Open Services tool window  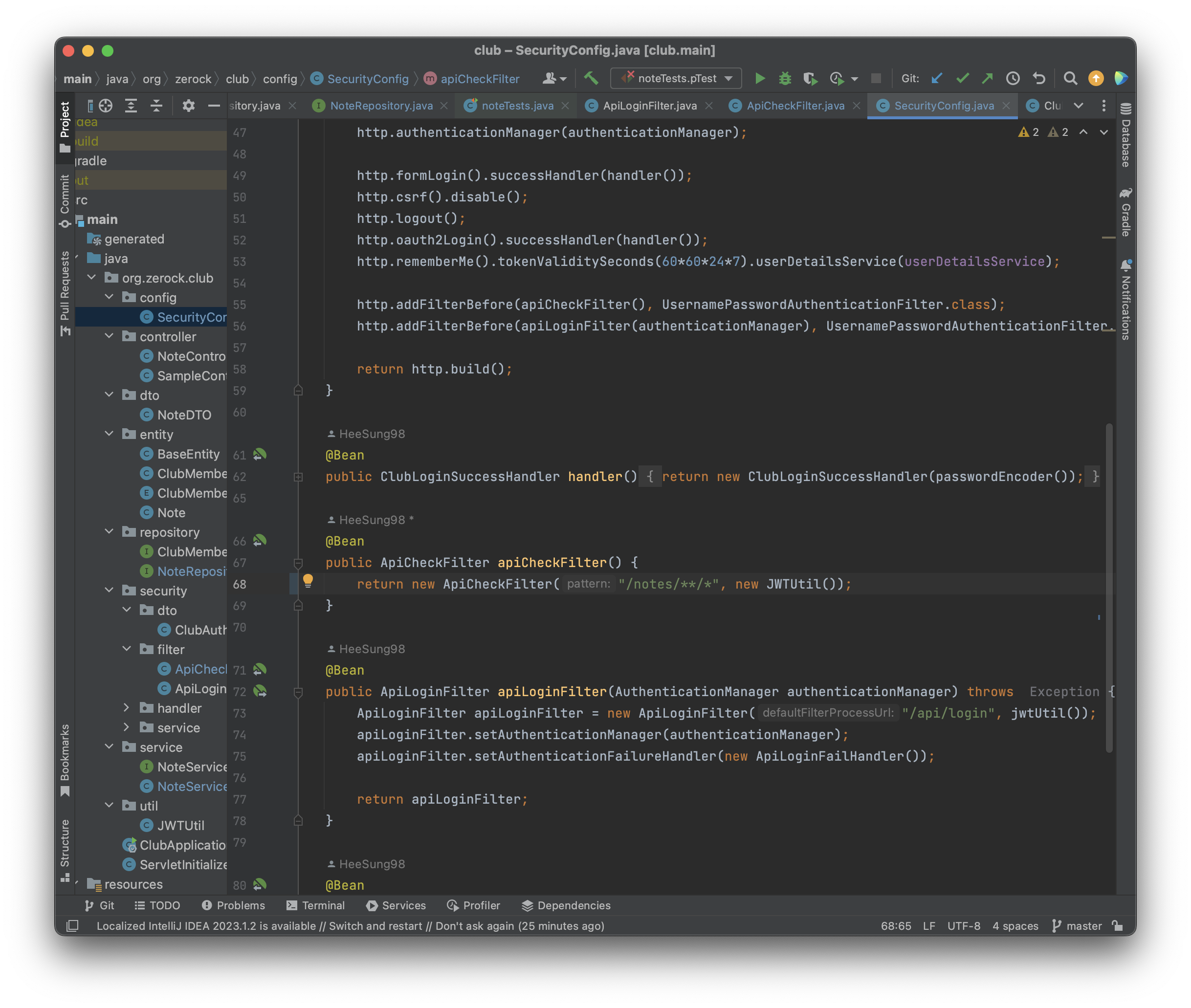pyautogui.click(x=396, y=905)
